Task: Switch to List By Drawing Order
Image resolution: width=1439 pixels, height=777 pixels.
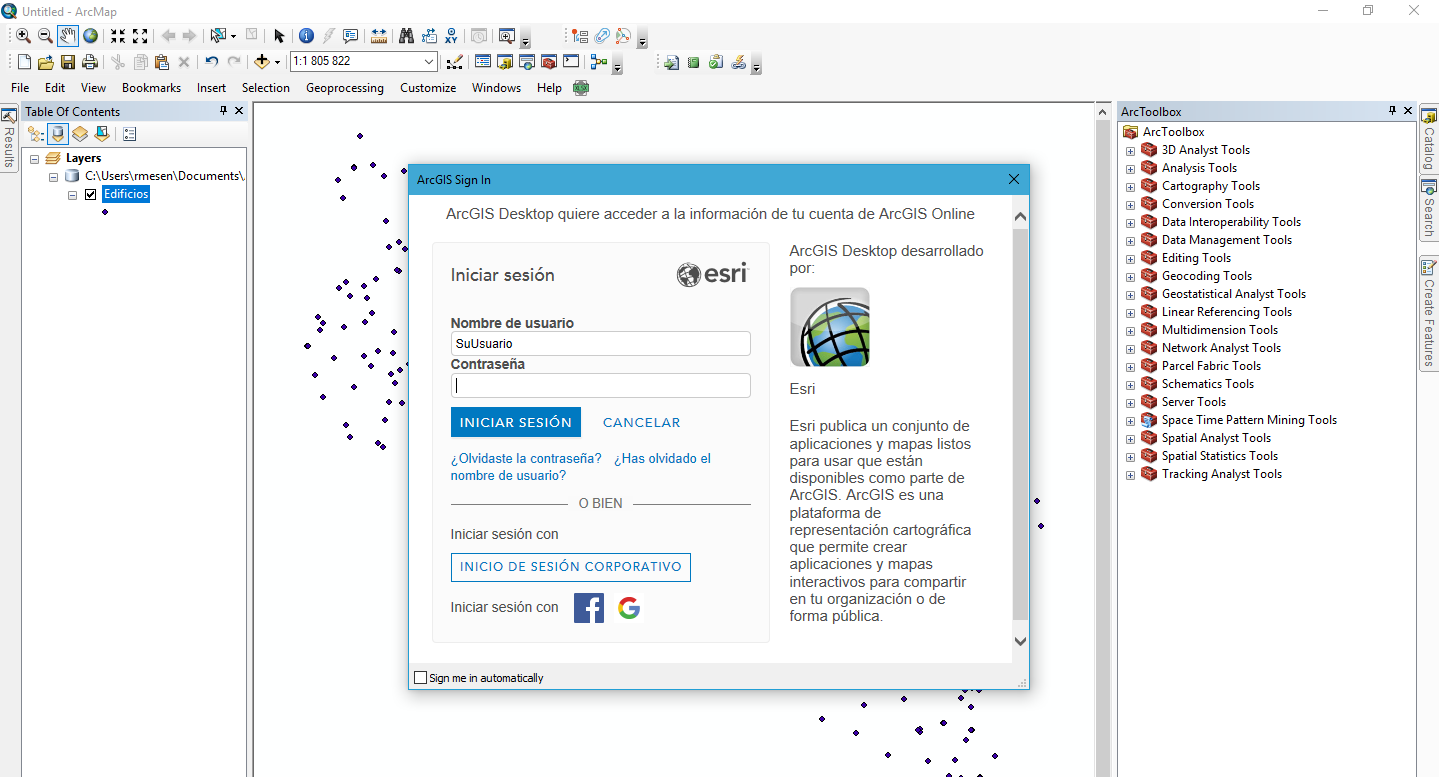Action: coord(36,134)
